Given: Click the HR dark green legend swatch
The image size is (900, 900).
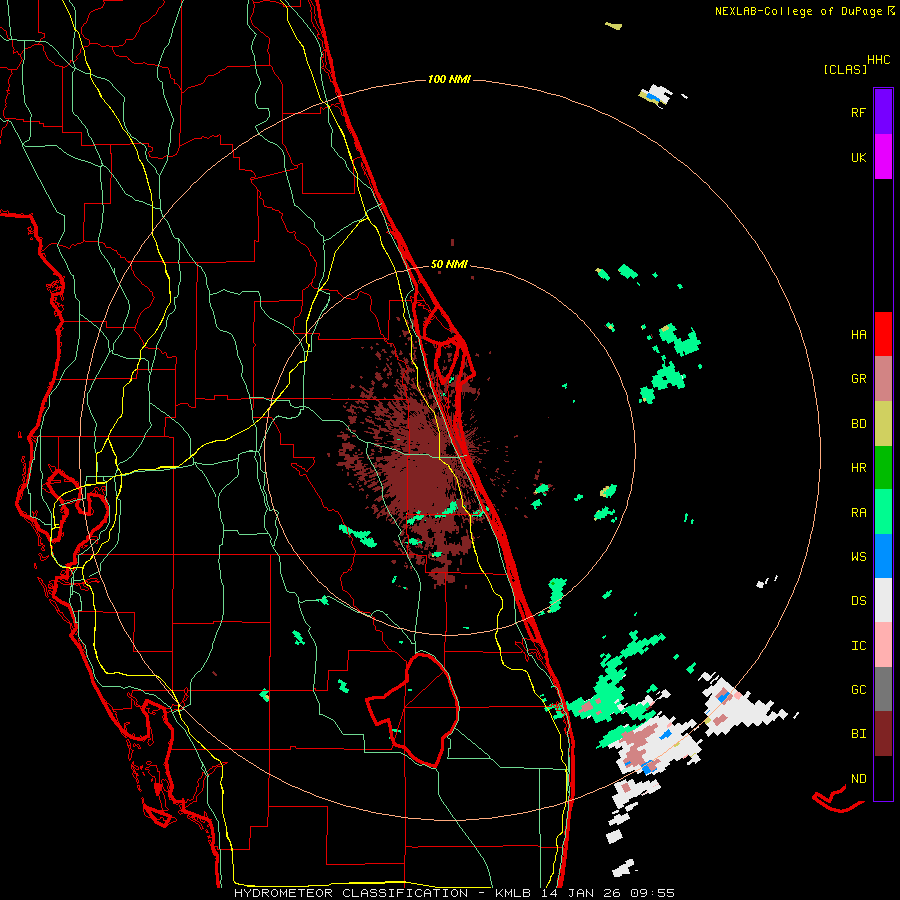Looking at the screenshot, I should click(883, 467).
